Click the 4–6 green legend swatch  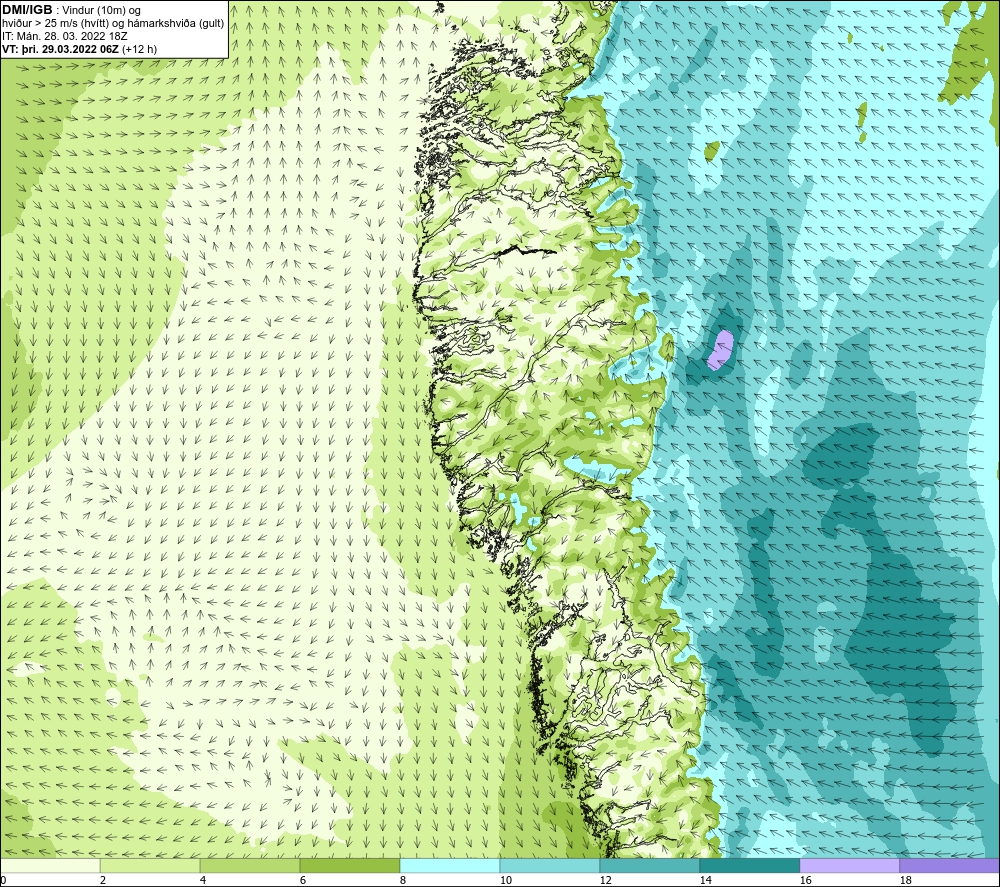pyautogui.click(x=250, y=865)
